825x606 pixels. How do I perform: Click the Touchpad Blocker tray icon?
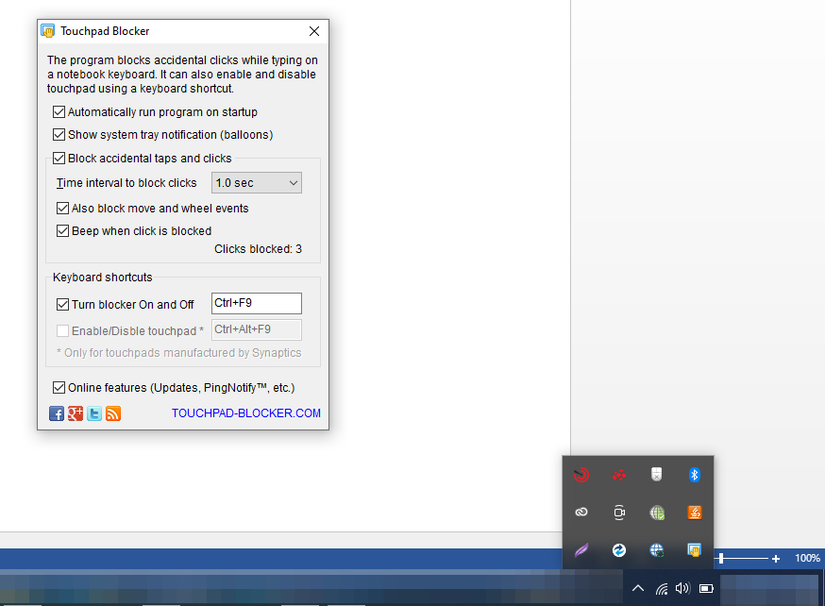pyautogui.click(x=694, y=550)
